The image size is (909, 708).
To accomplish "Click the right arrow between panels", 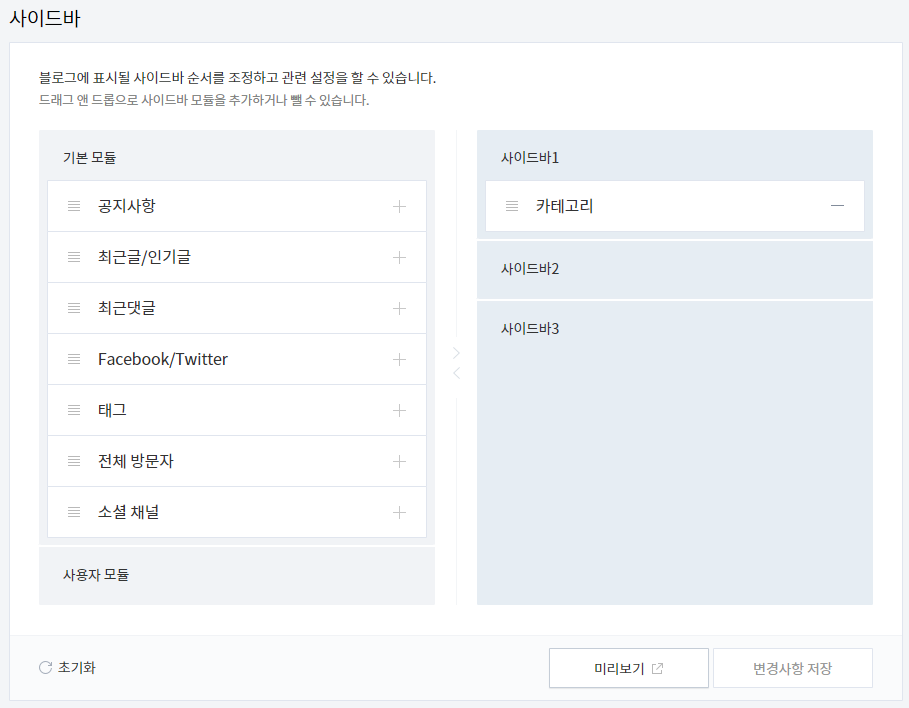I will 456,353.
